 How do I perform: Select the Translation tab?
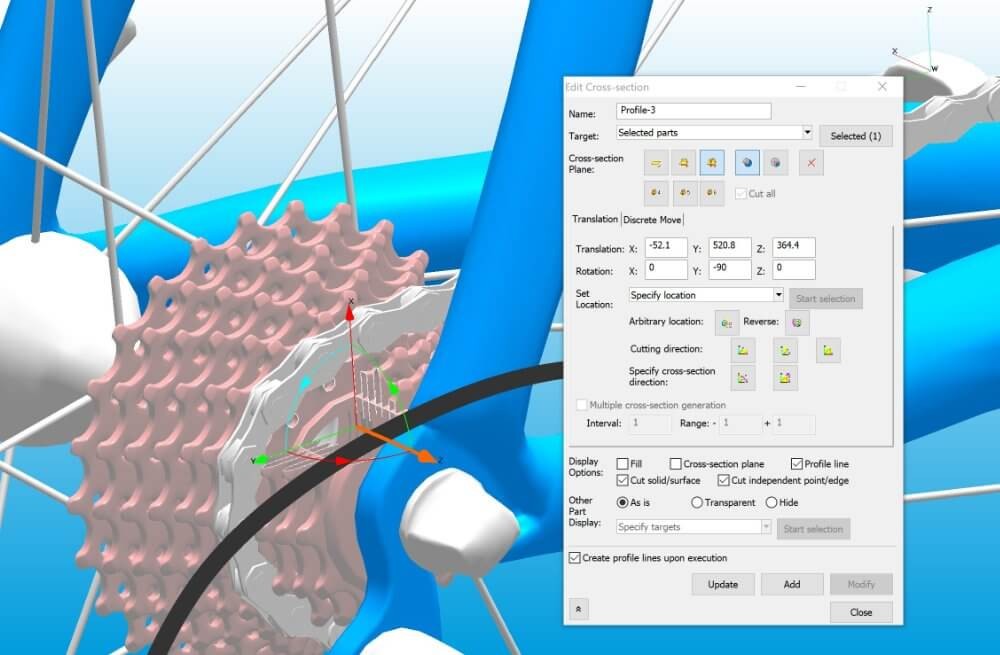pos(595,219)
